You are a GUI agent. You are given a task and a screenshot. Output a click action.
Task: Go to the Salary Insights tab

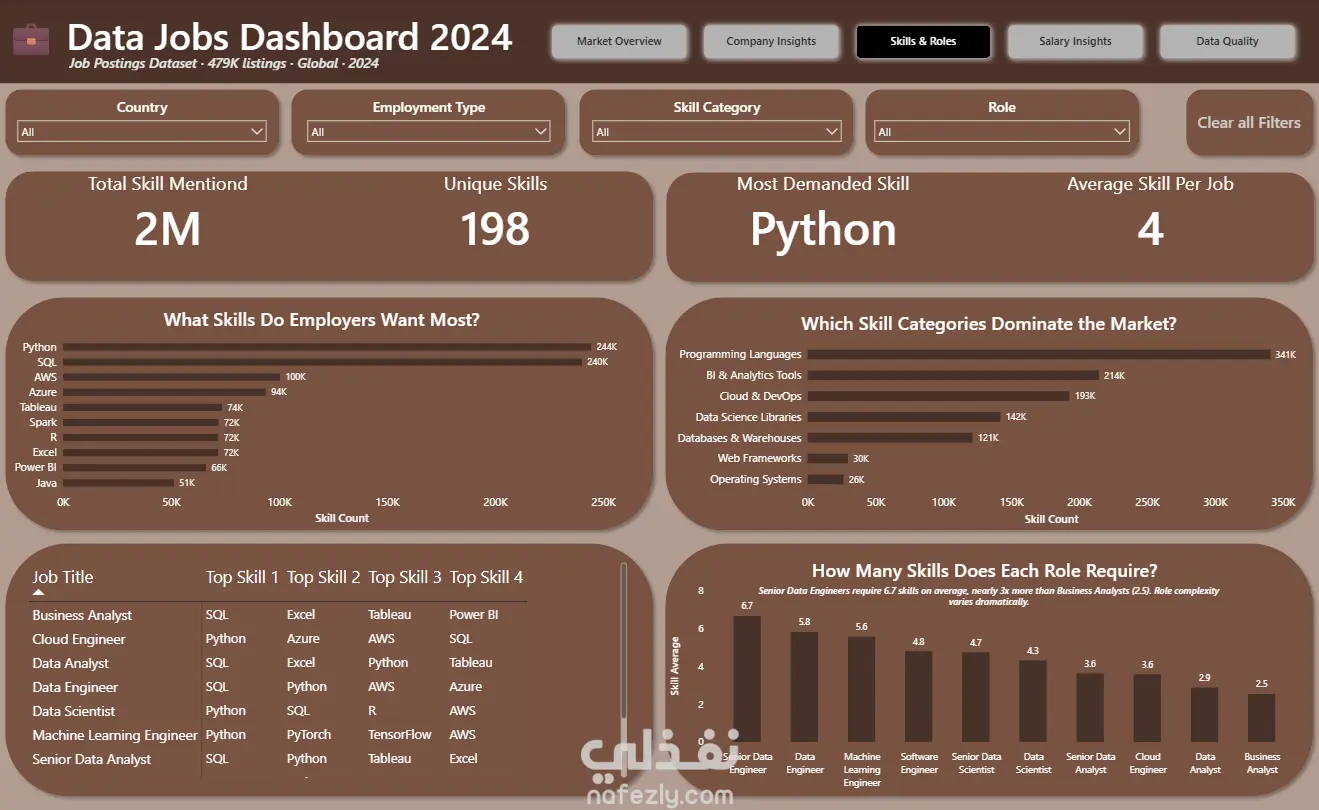coord(1075,42)
